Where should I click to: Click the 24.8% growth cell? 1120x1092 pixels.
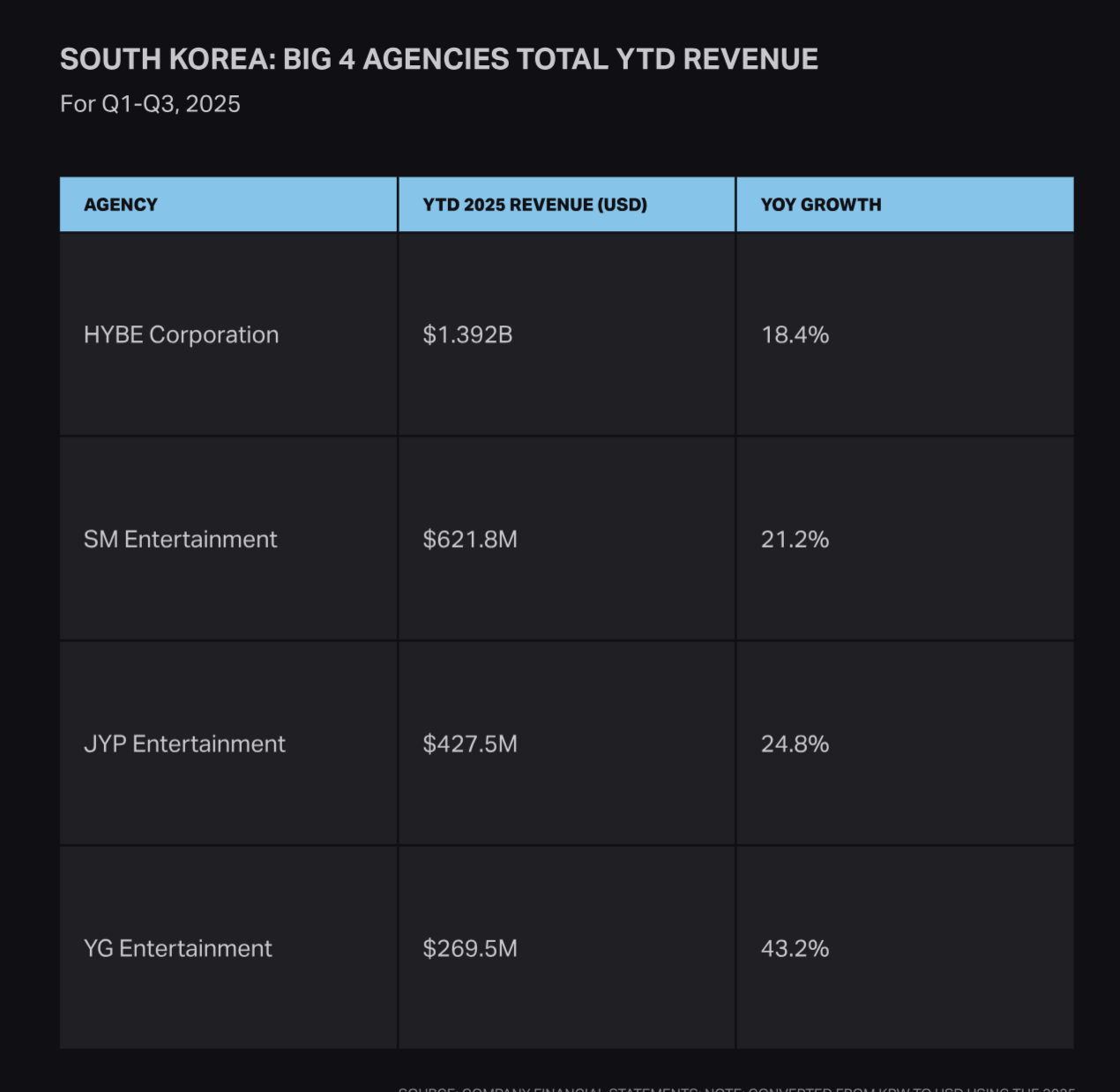pos(795,744)
